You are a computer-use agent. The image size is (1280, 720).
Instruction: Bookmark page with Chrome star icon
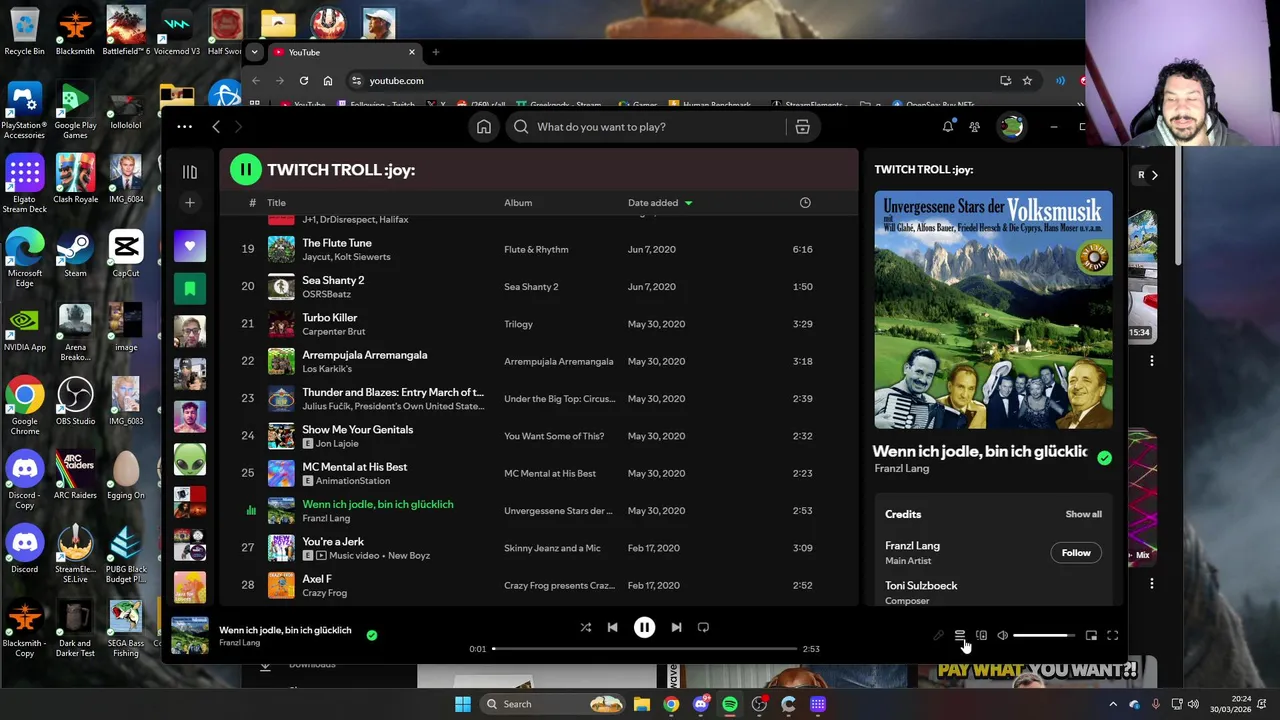[1027, 81]
